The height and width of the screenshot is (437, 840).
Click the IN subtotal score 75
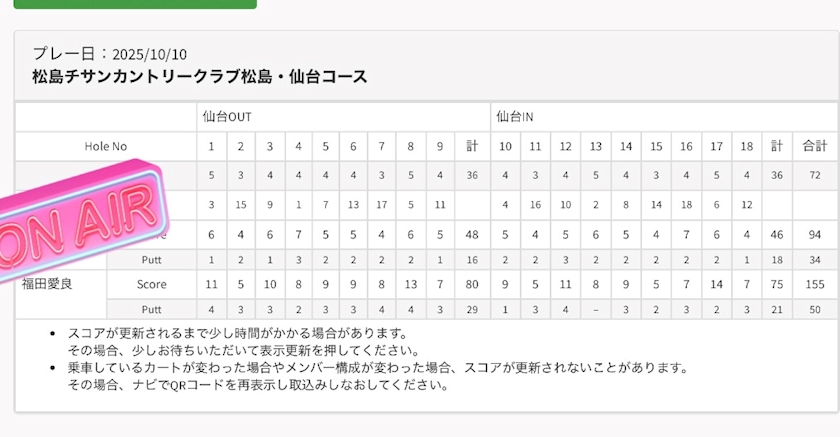coord(776,284)
